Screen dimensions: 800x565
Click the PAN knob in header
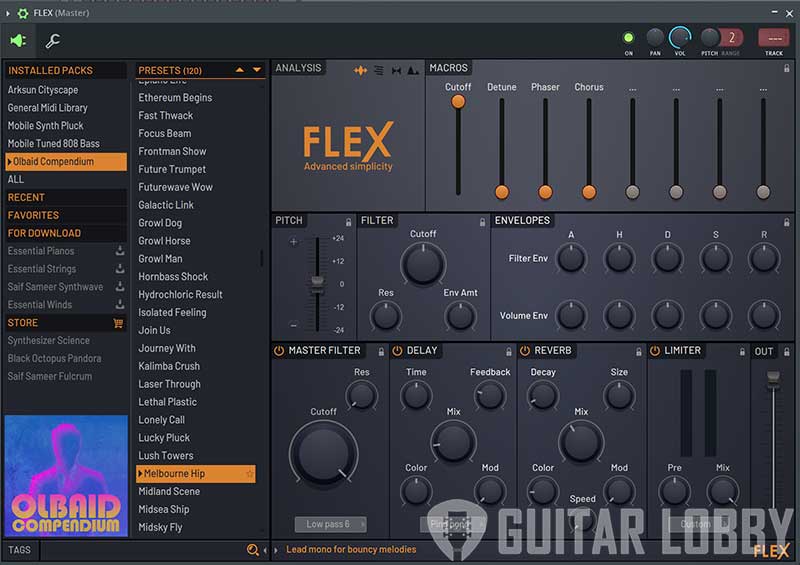655,37
